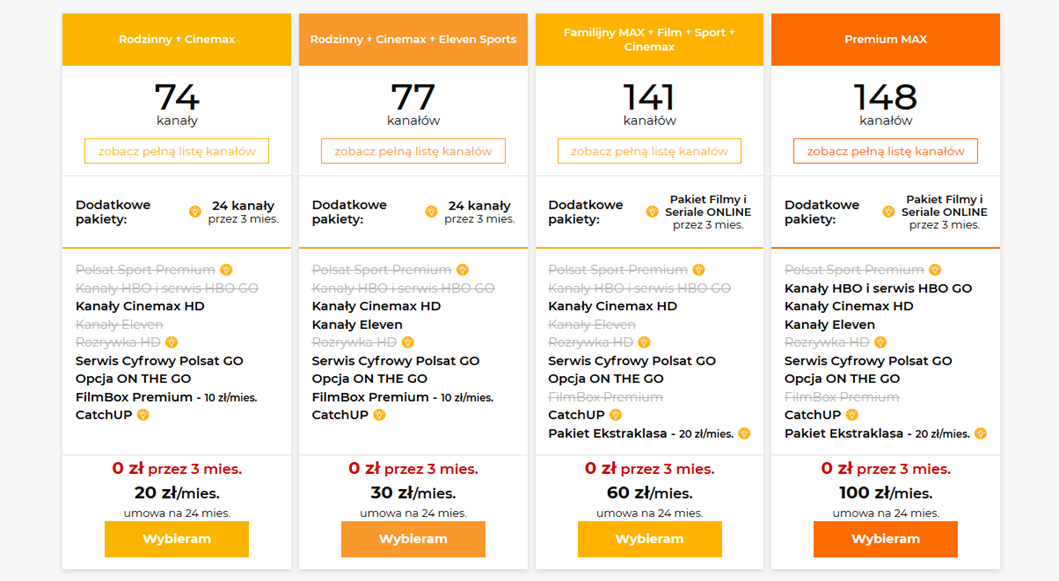Show full channel list for the 141-channel plan

click(x=649, y=151)
